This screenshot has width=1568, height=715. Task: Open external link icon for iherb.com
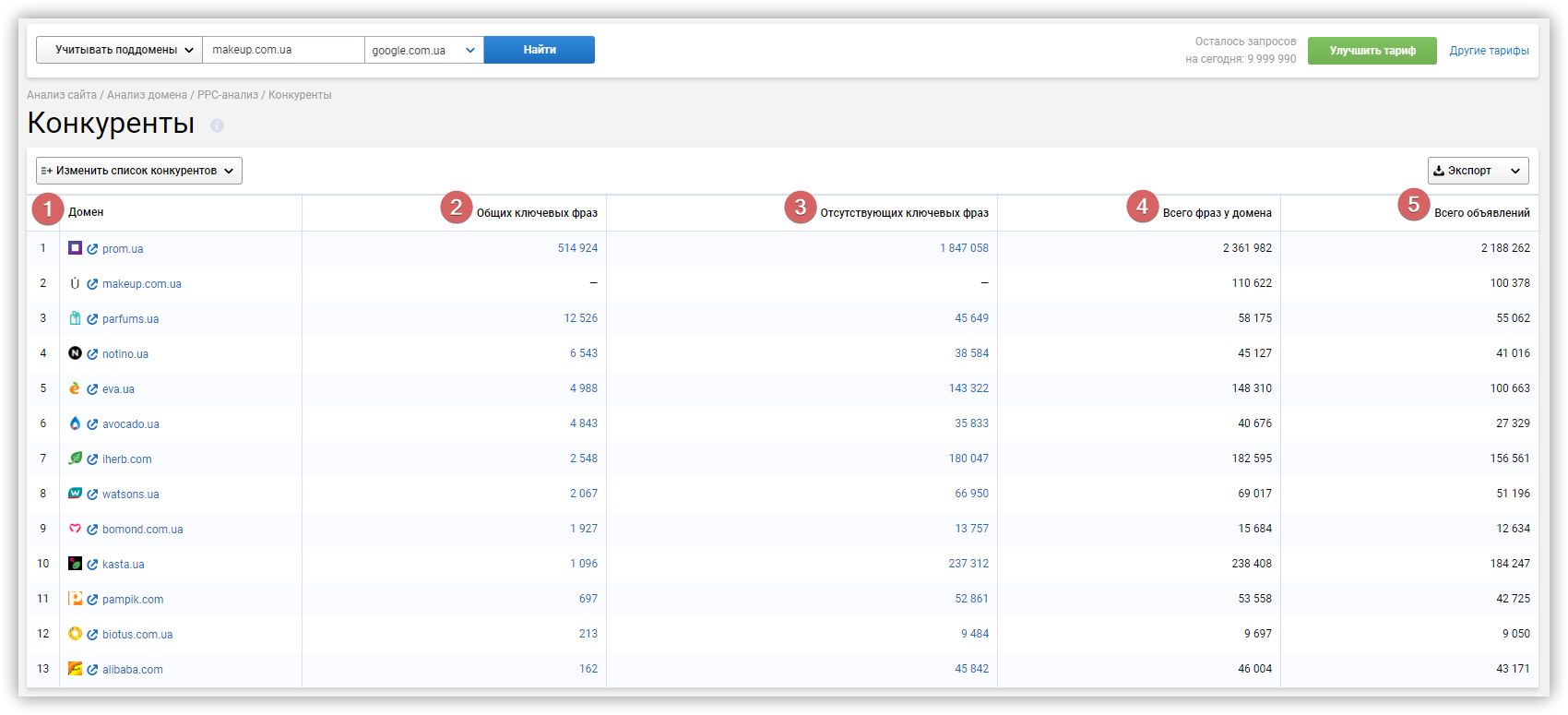point(92,459)
